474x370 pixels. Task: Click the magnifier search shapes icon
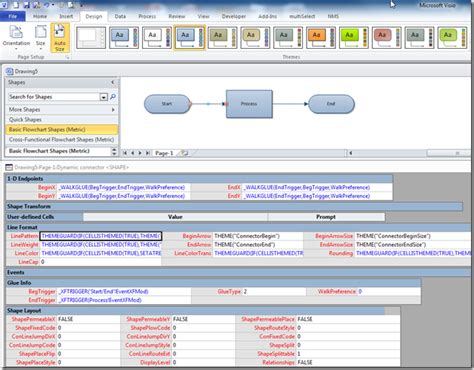click(113, 97)
